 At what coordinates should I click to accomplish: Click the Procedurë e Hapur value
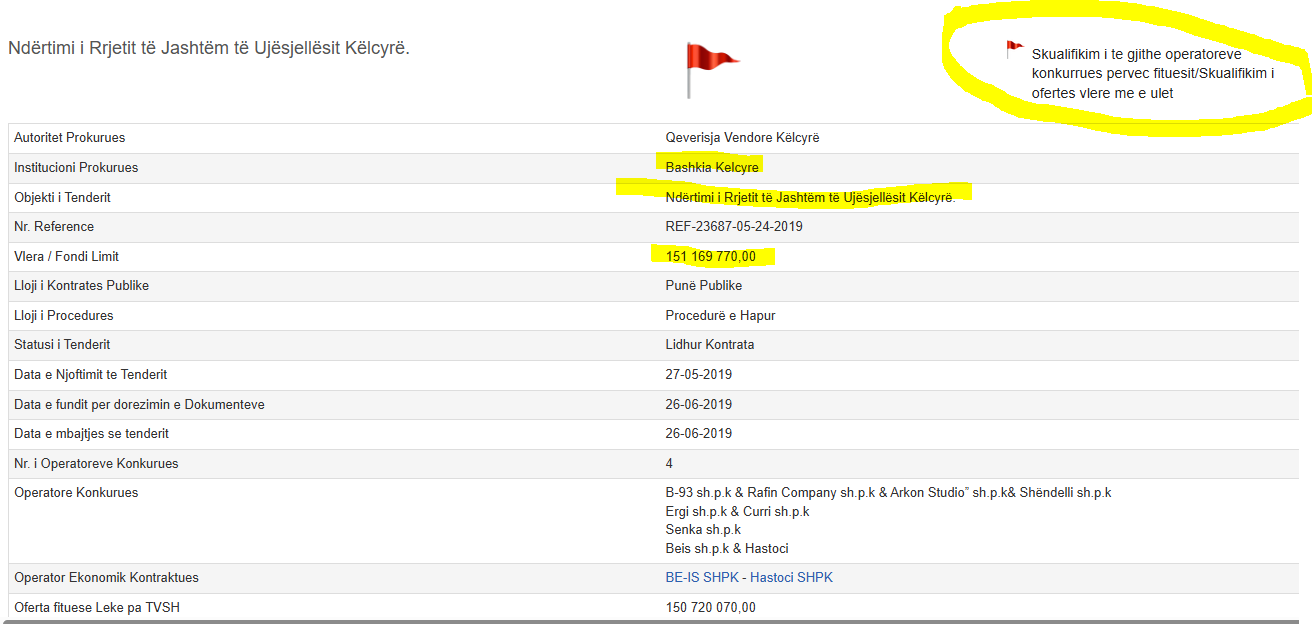[720, 316]
